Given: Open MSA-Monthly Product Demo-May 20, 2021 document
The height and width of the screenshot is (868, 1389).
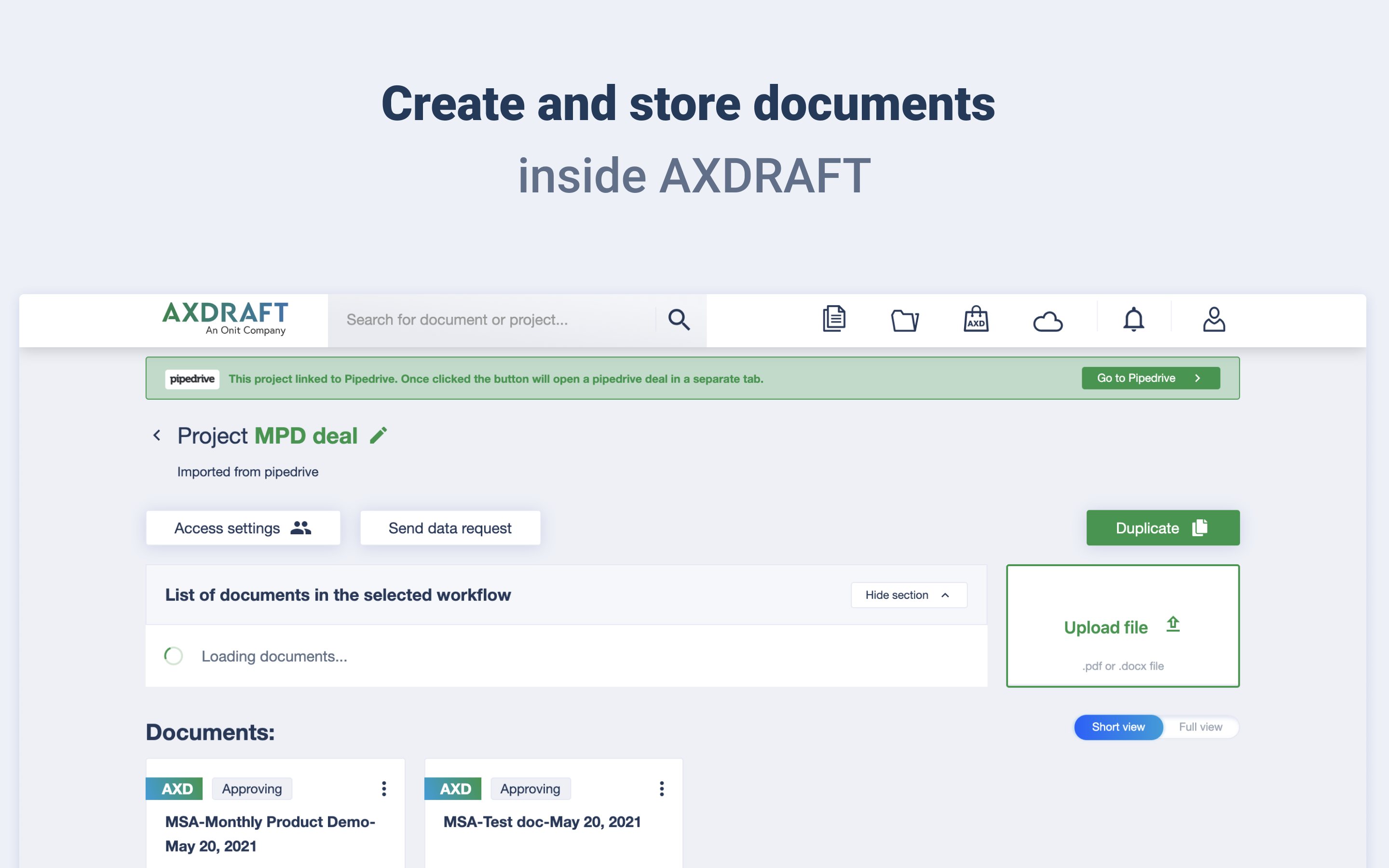Looking at the screenshot, I should click(x=271, y=834).
